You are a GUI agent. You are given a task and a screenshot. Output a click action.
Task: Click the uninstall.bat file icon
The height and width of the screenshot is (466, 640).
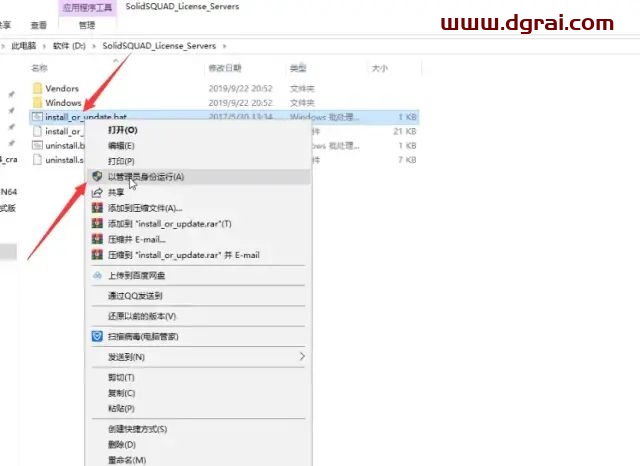coord(37,145)
